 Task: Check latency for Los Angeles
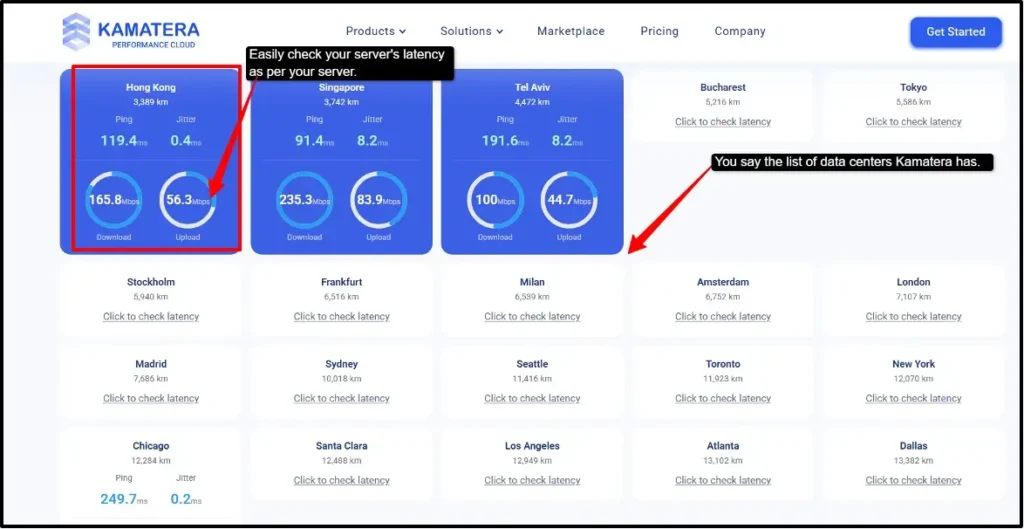pos(532,480)
